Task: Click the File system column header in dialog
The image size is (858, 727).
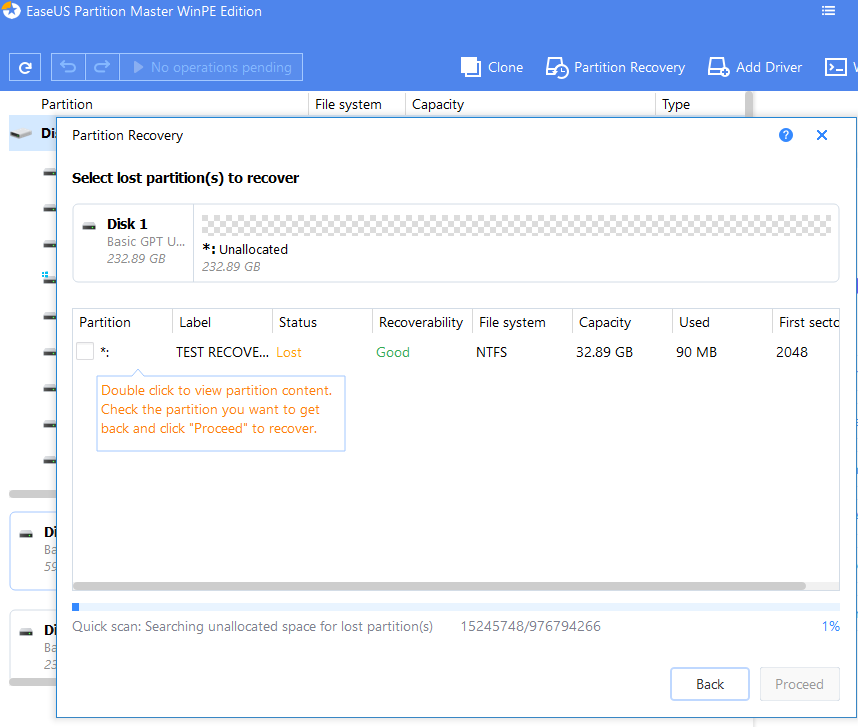Action: (522, 322)
